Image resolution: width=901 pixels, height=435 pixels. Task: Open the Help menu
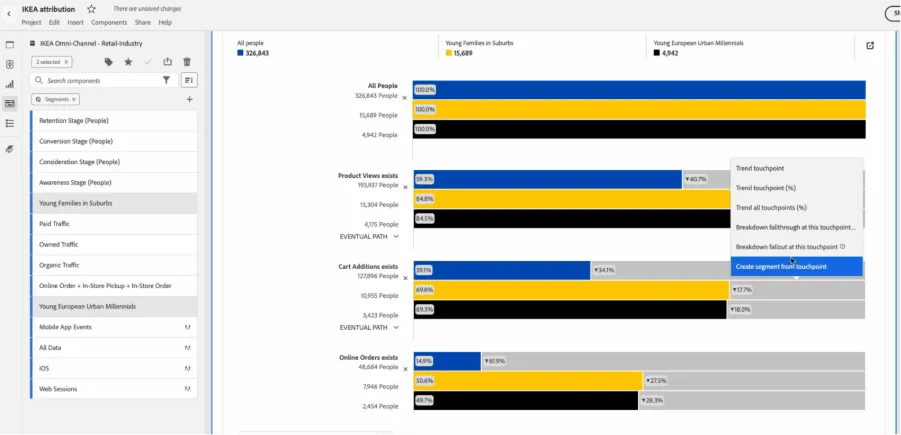coord(165,22)
